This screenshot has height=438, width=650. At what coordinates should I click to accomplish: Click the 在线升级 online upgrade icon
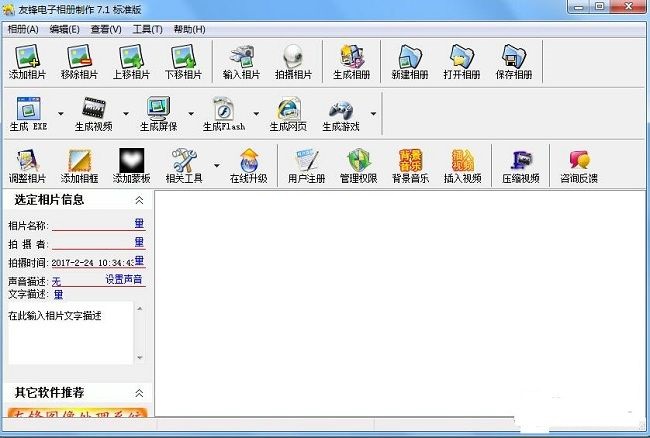coord(249,166)
